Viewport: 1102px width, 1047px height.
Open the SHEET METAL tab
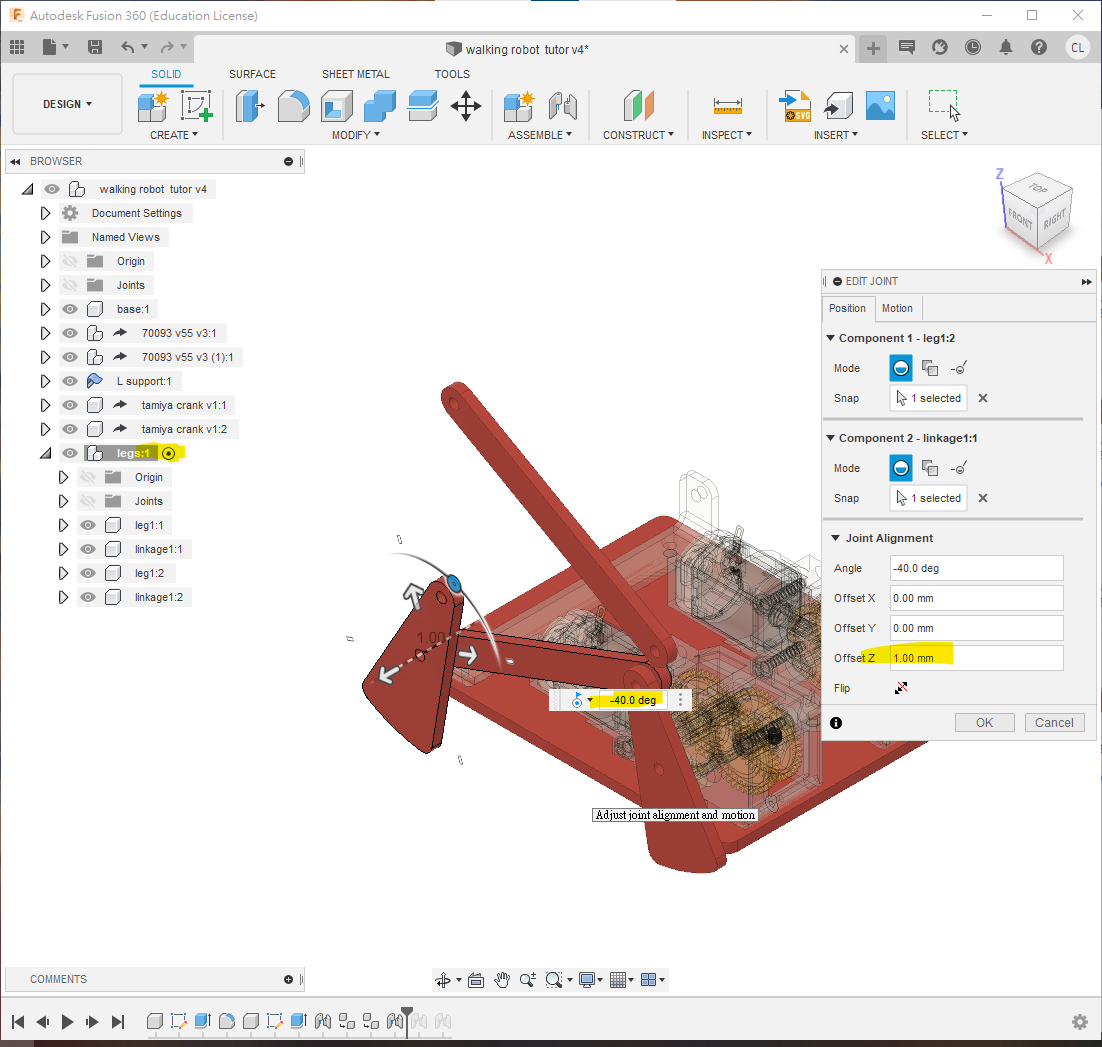355,74
